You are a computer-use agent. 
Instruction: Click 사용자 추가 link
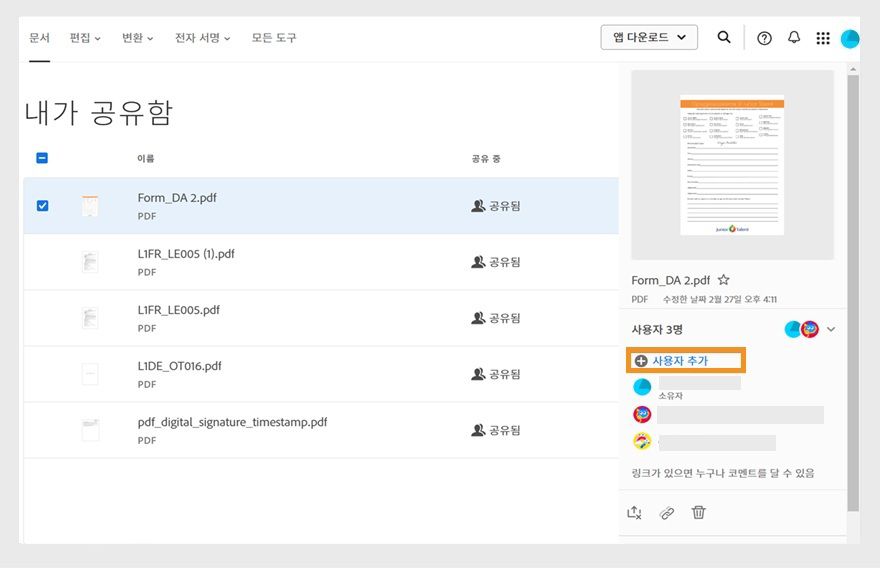coord(680,361)
